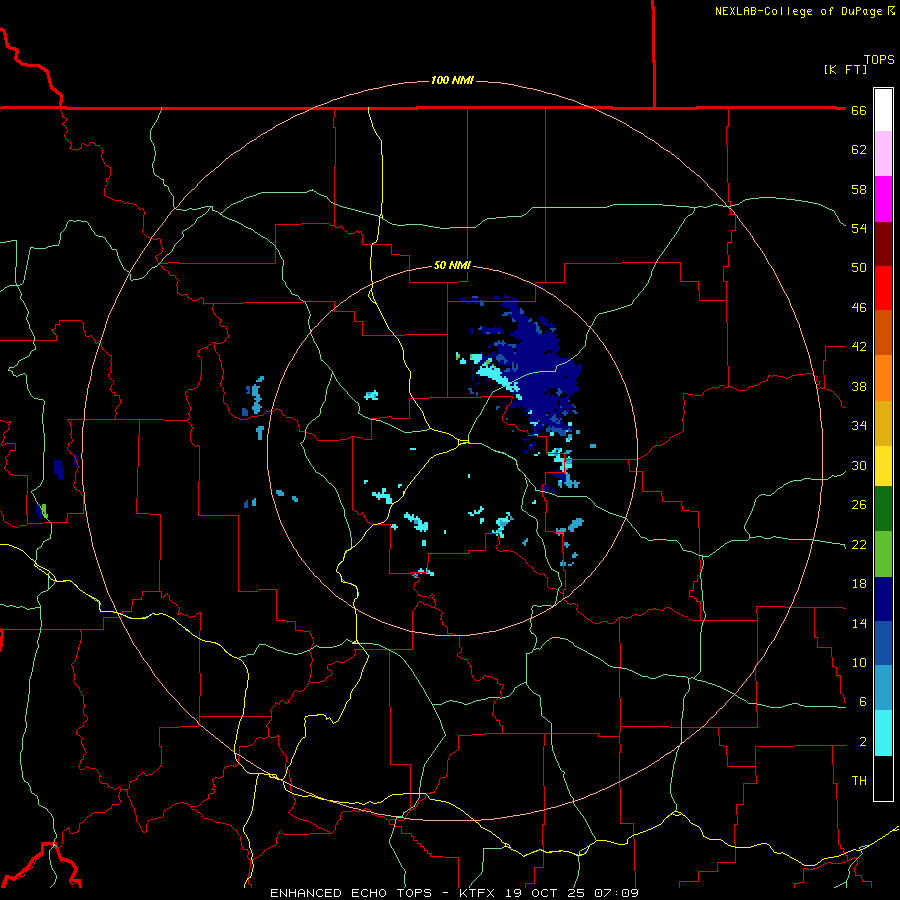Image resolution: width=900 pixels, height=900 pixels.
Task: Click the dark orange swatch between 46 and 42
Action: (883, 333)
